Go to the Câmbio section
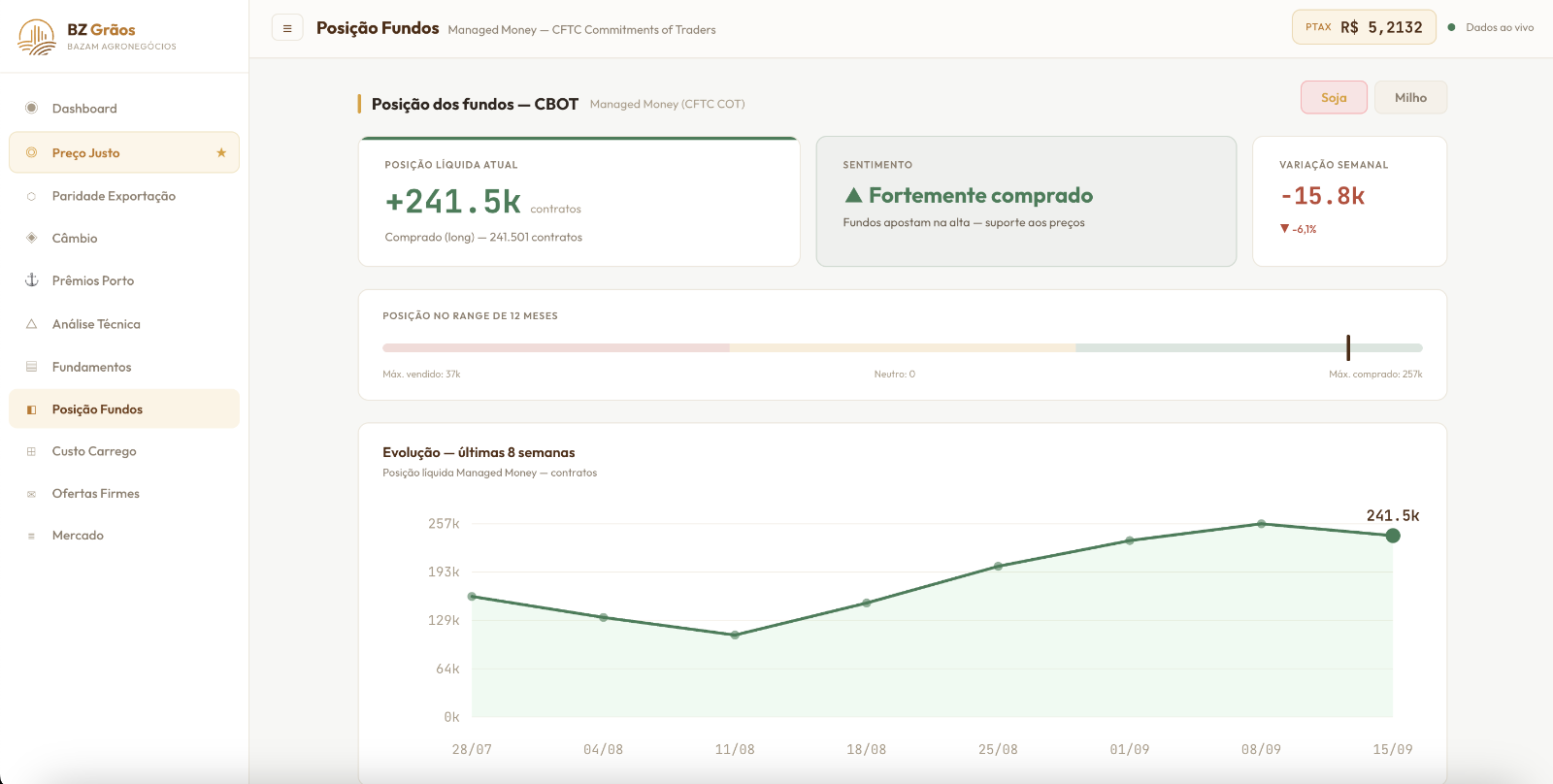The image size is (1553, 784). pos(124,238)
